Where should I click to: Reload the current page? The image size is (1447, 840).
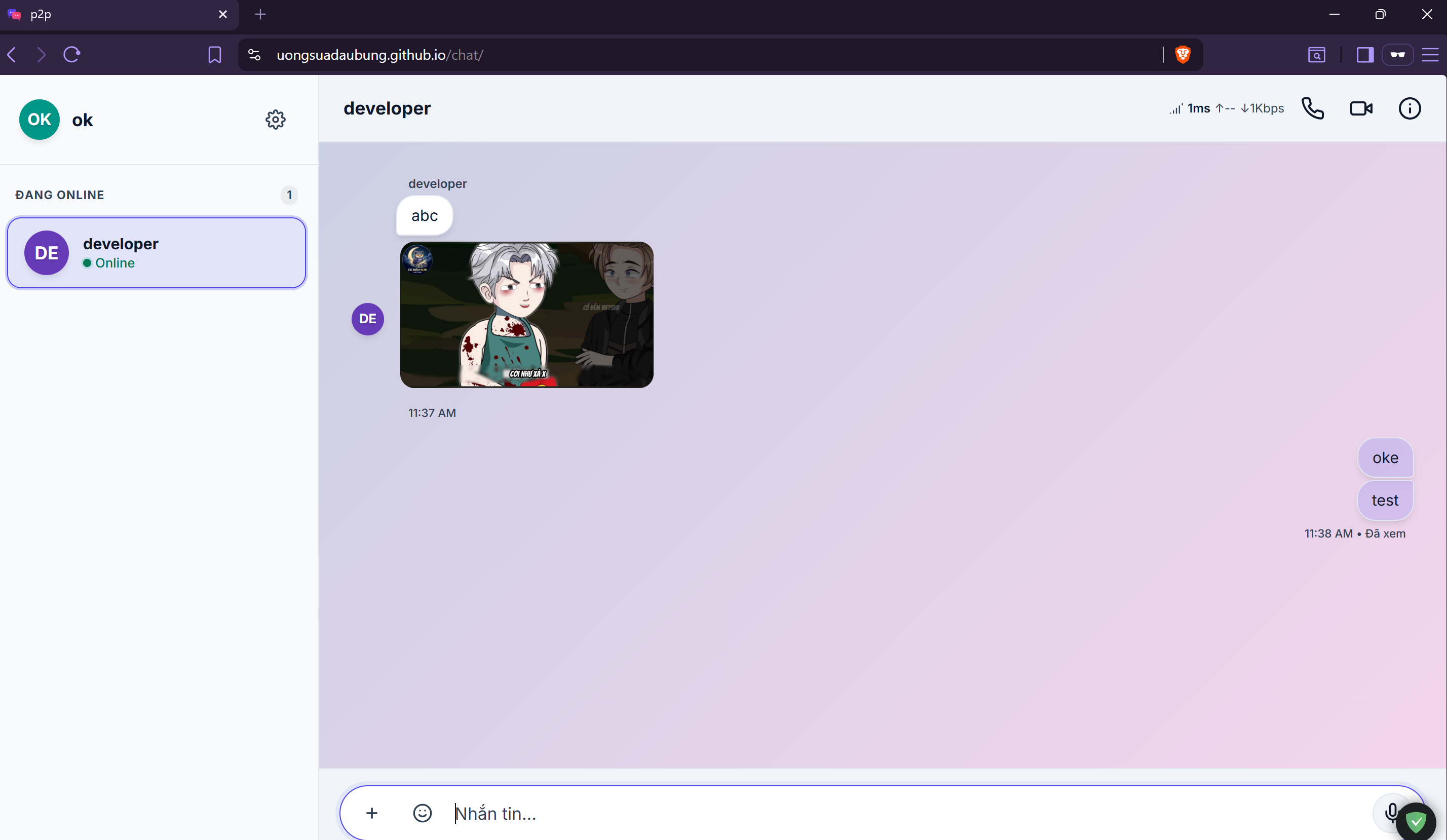(x=72, y=55)
